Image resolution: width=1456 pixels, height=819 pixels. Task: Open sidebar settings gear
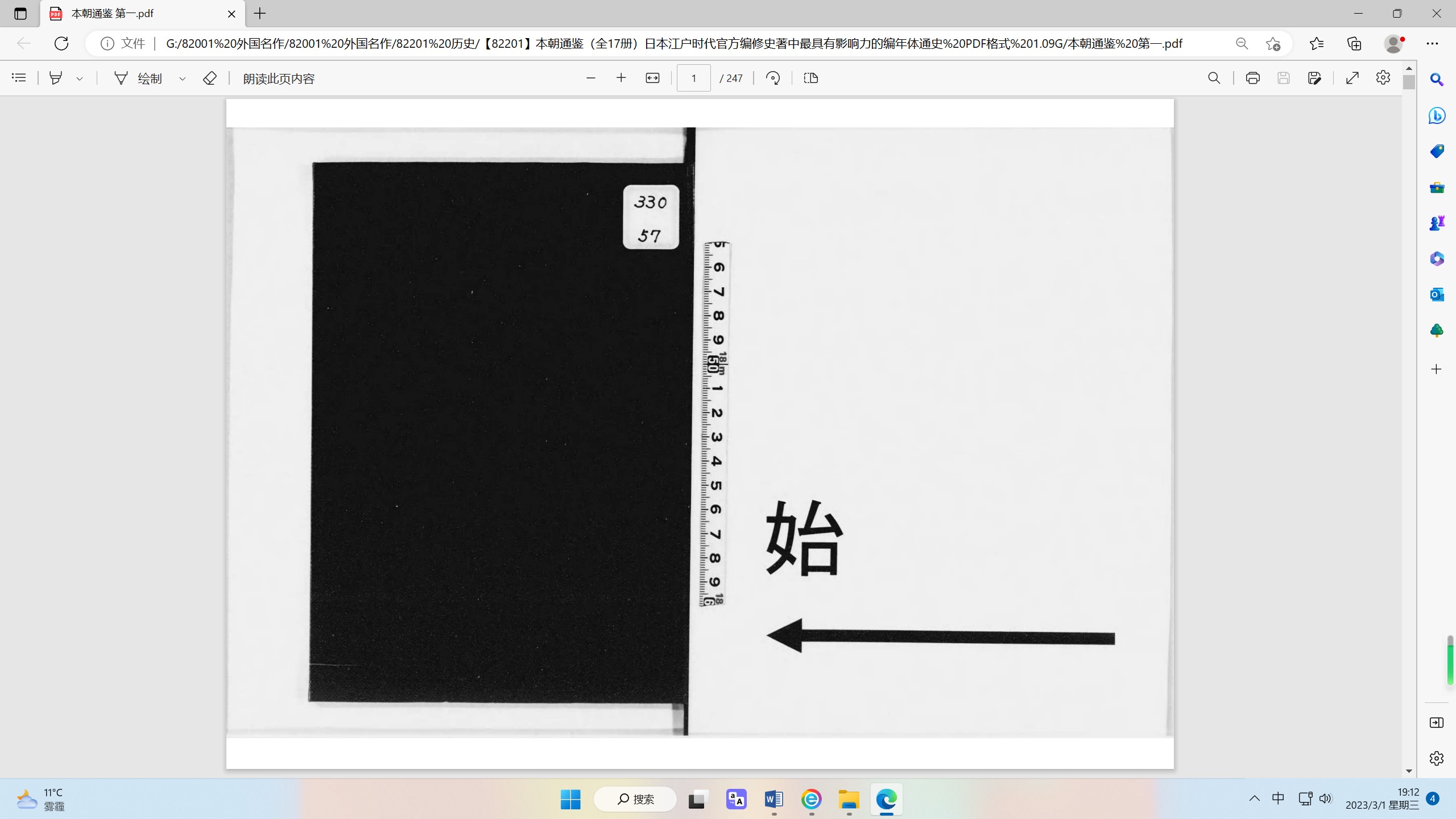coord(1437,758)
